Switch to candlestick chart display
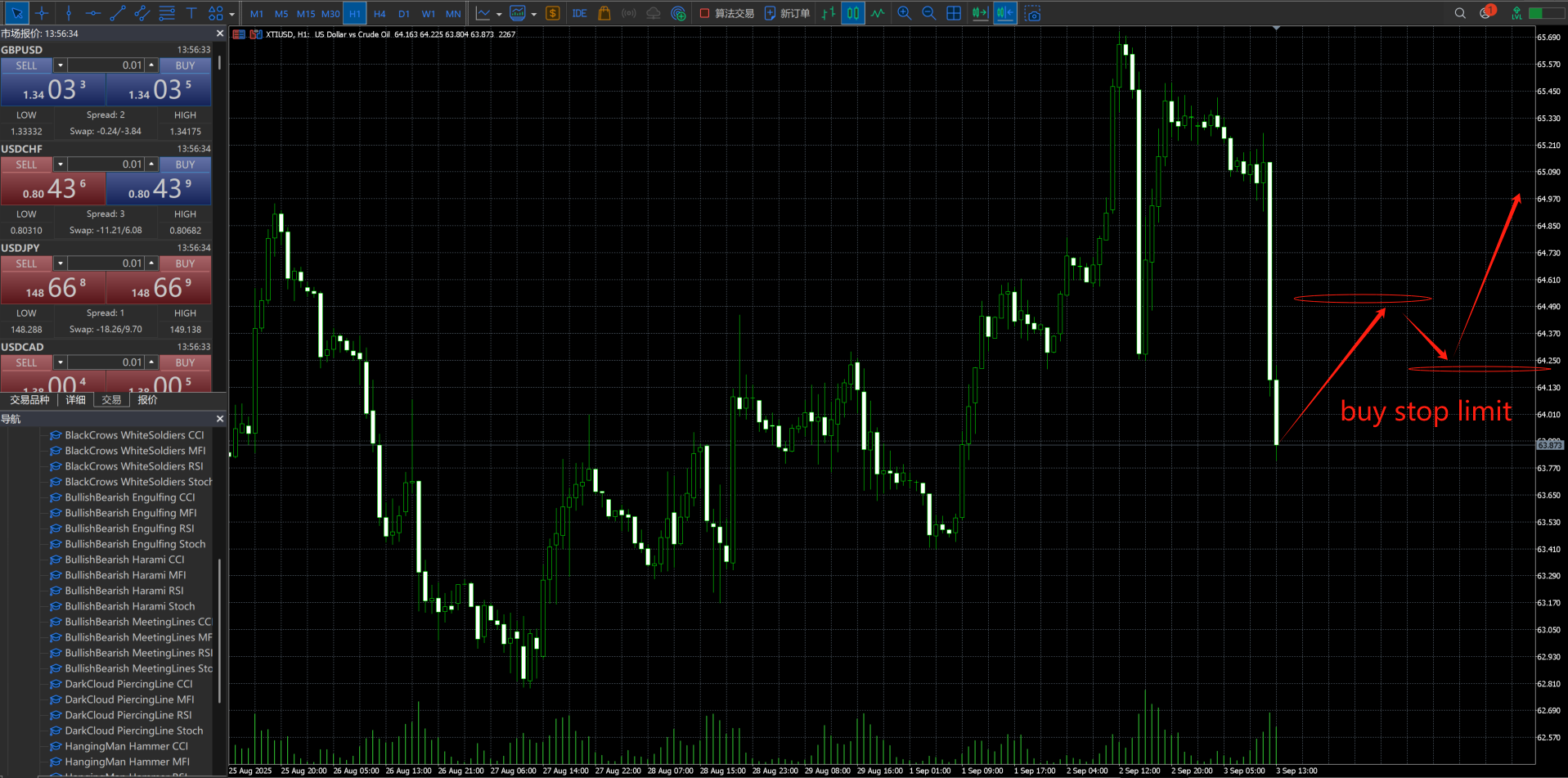 tap(853, 13)
